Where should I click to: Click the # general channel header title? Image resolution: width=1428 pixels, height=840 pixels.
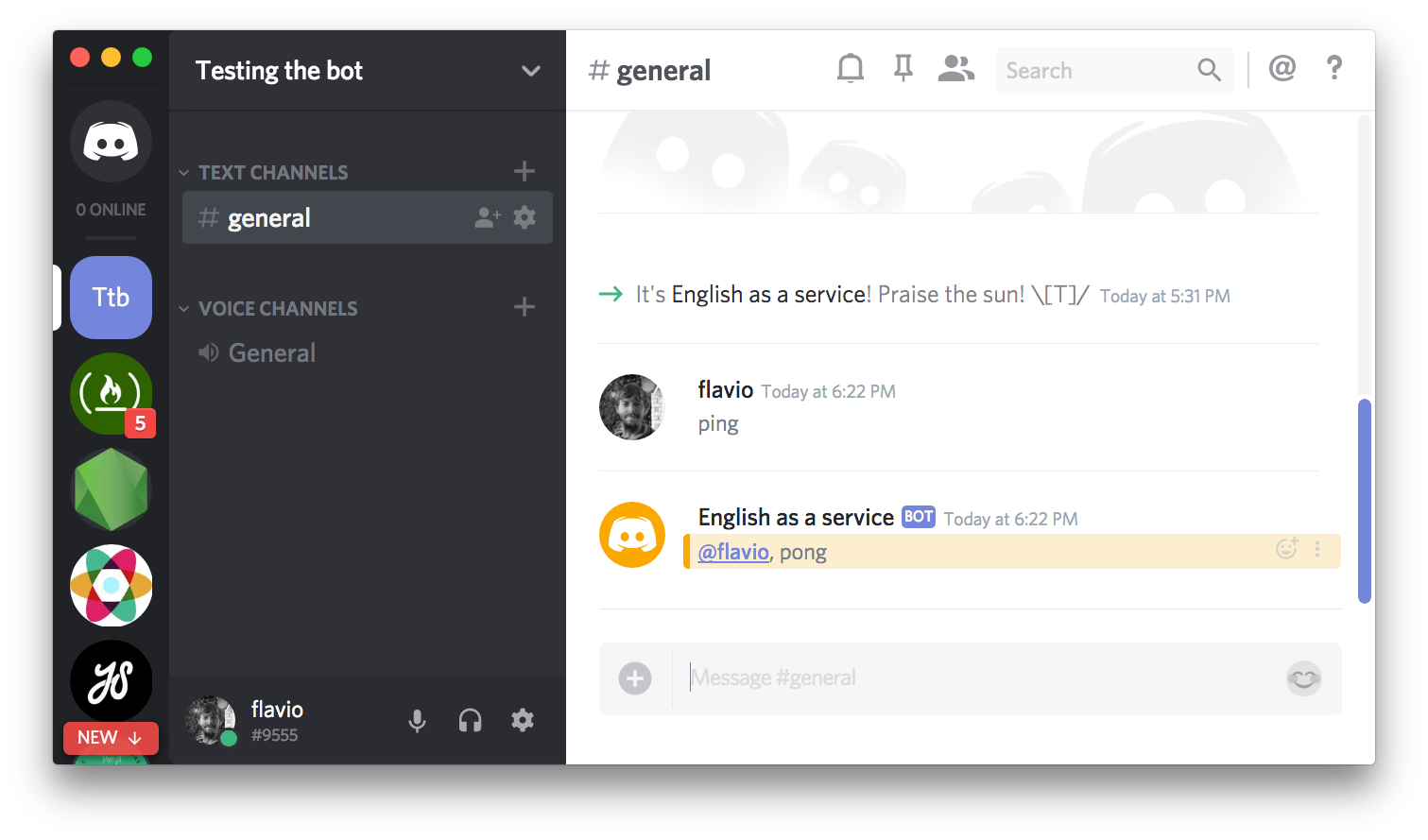(650, 71)
